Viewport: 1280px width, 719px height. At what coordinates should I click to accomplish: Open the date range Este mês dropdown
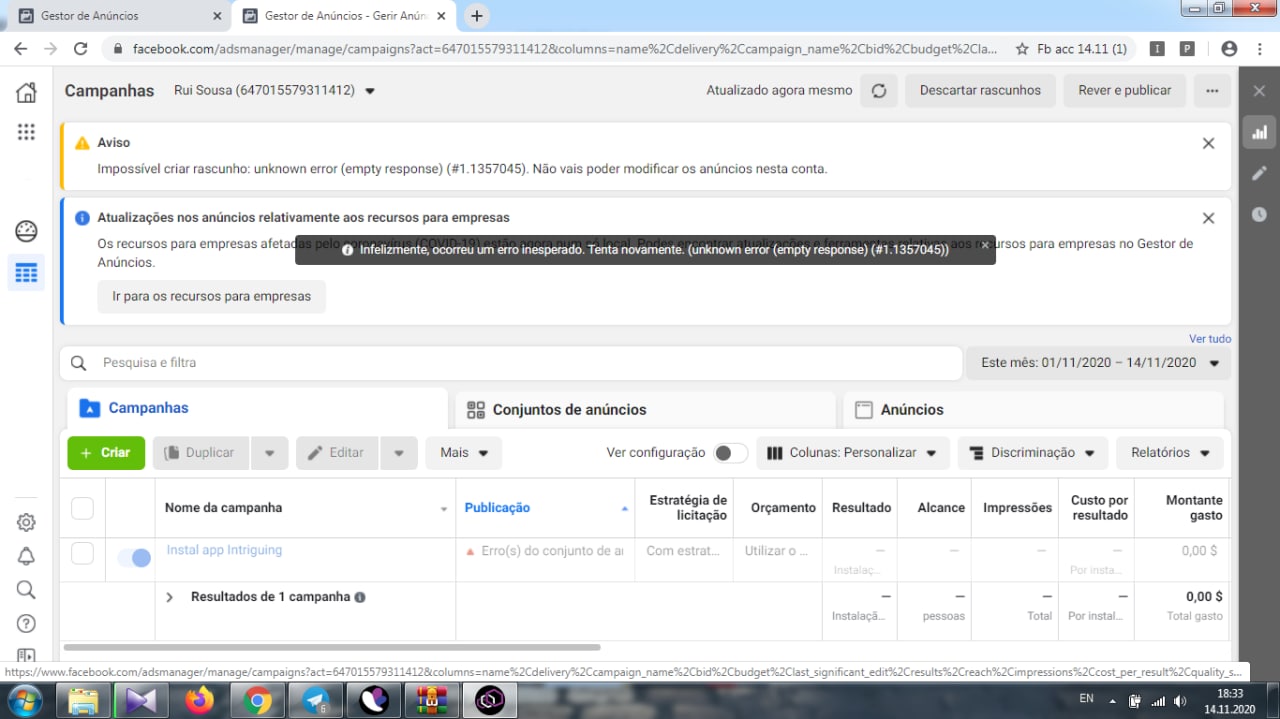coord(1097,363)
